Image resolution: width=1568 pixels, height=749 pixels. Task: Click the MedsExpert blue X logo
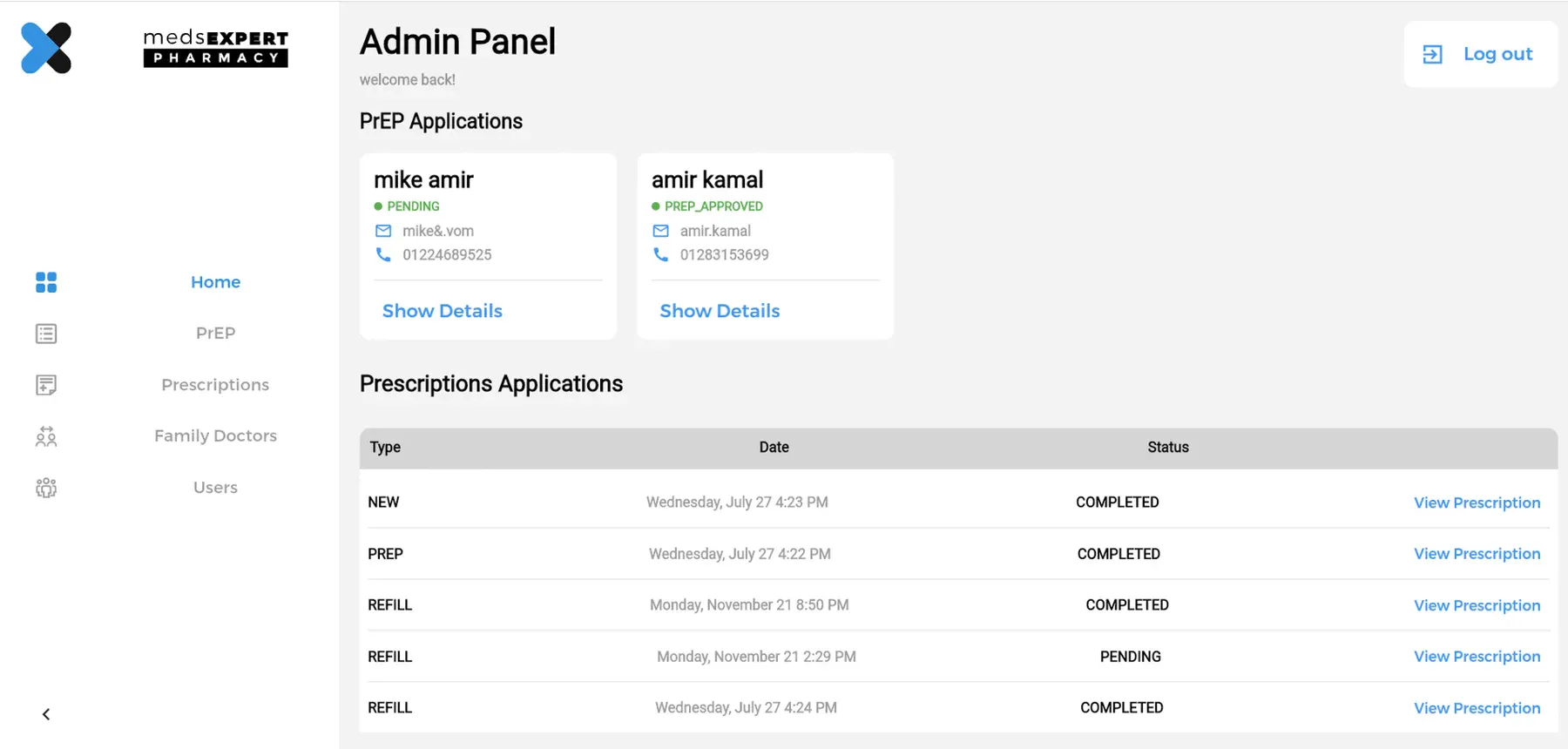point(46,48)
